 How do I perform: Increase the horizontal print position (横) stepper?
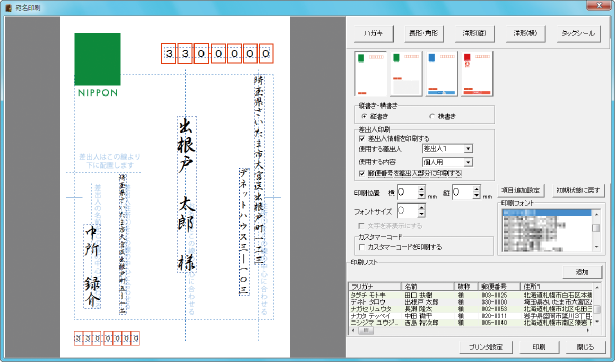[421, 189]
